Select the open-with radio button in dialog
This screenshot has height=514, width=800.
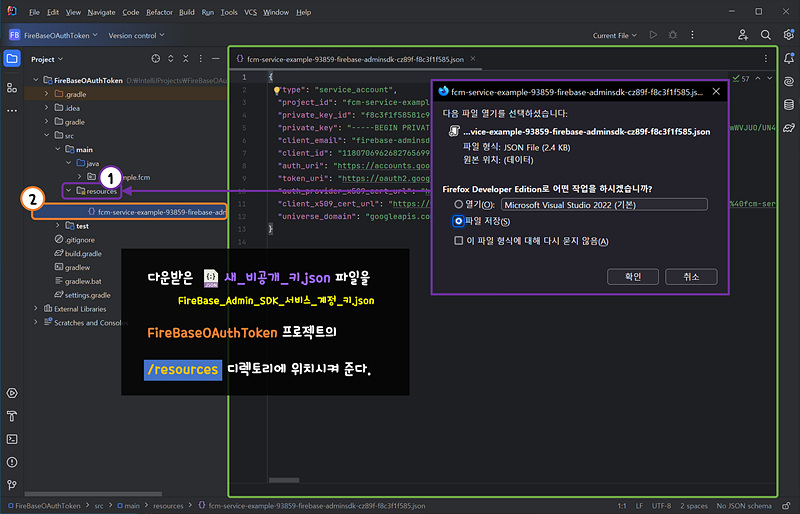click(459, 204)
